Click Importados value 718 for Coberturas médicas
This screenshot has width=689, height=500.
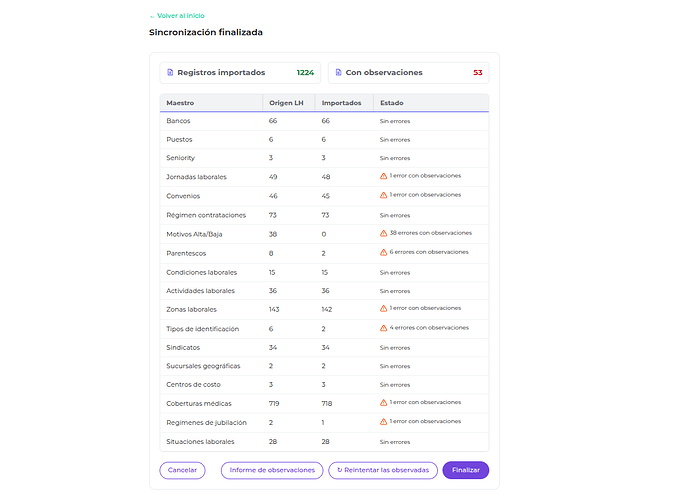click(x=326, y=404)
